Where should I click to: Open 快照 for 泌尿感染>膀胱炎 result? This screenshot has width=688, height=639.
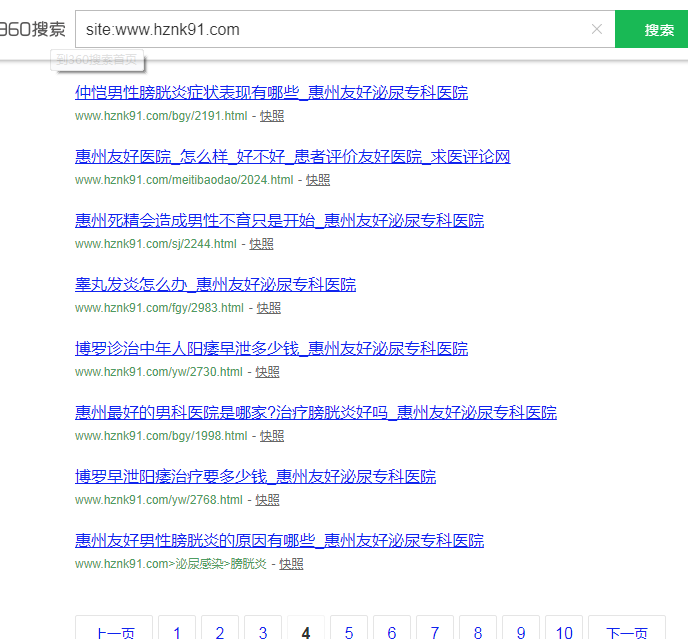[291, 564]
